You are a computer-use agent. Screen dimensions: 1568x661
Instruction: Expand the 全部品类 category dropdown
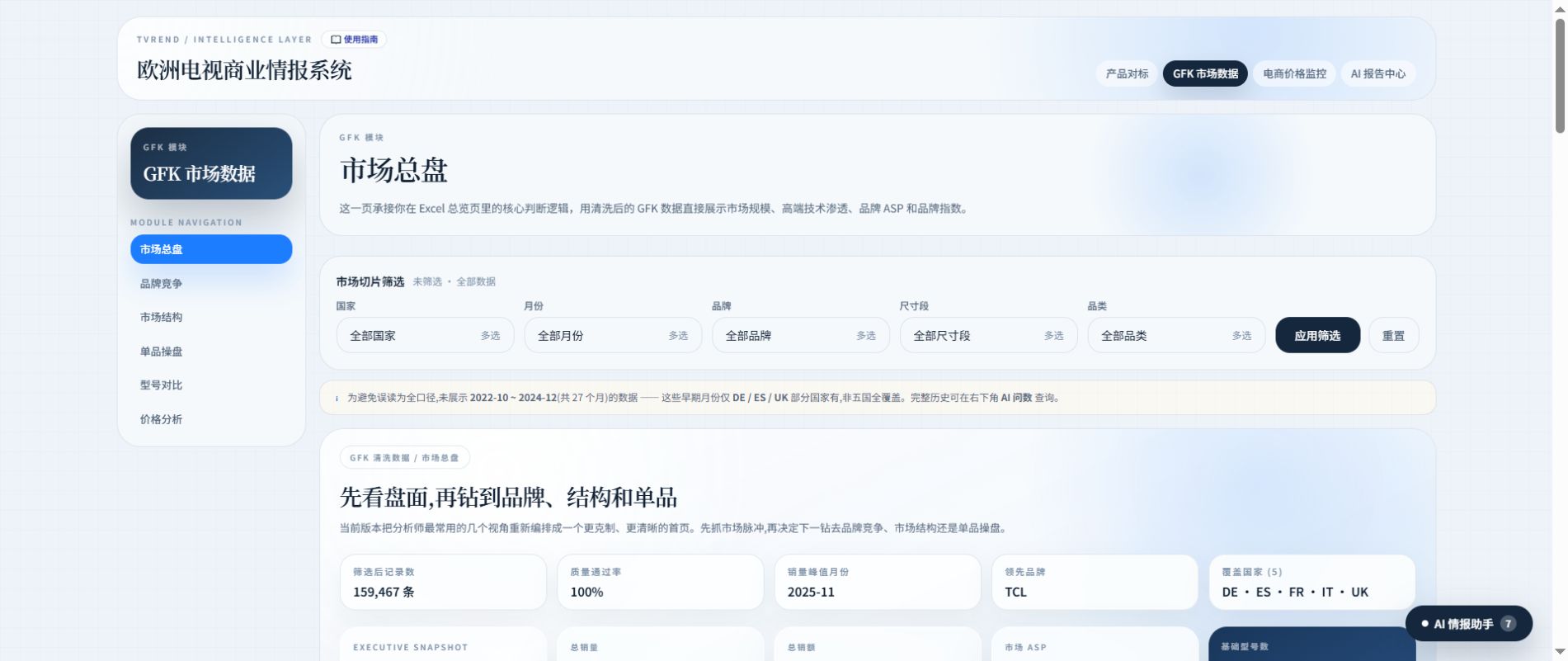[1176, 336]
